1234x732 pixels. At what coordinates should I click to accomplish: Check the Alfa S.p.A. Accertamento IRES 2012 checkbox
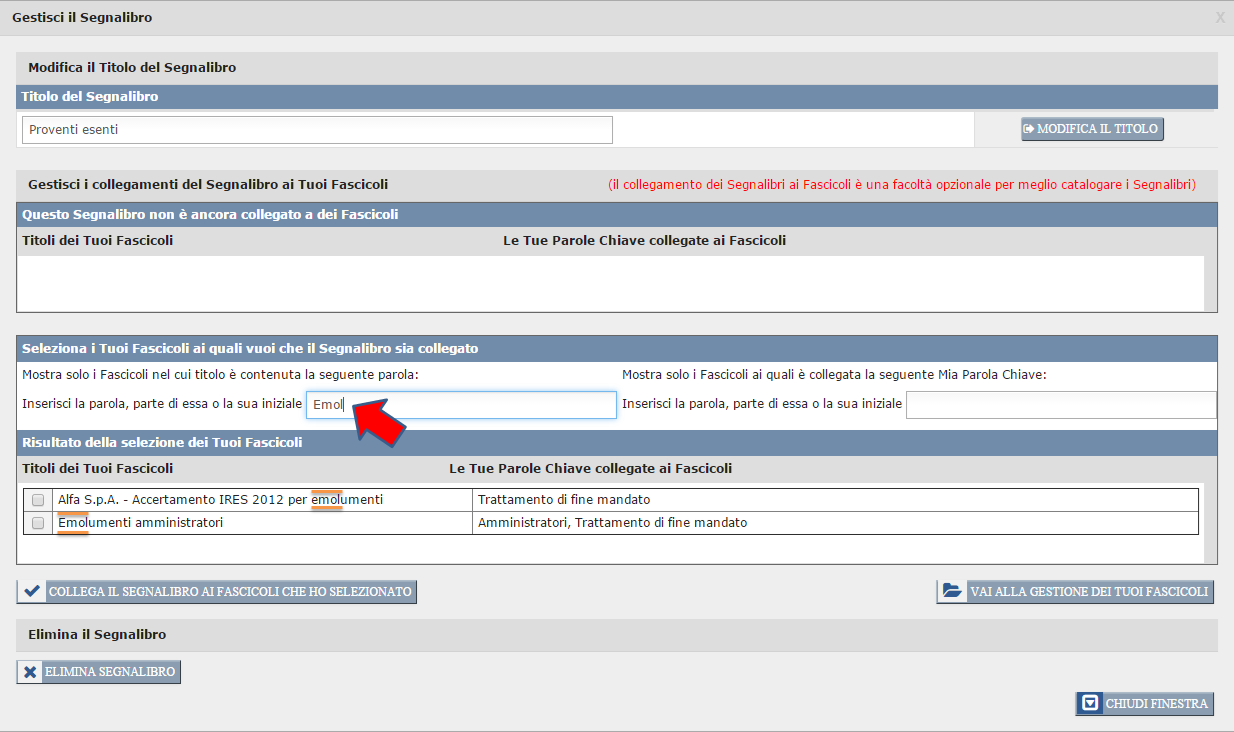[x=38, y=499]
